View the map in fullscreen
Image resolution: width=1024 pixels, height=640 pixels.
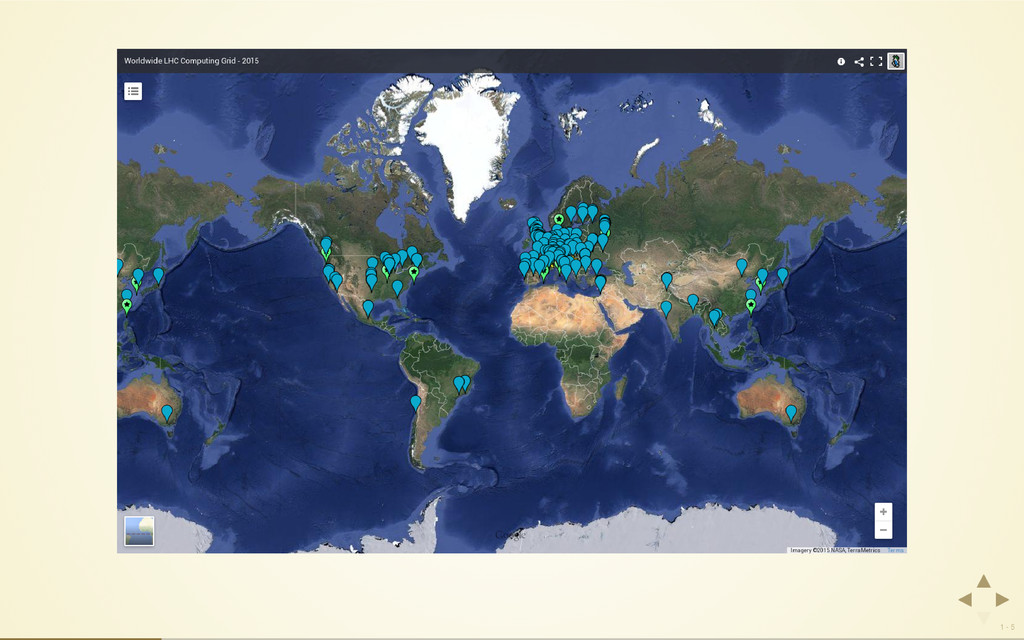876,61
